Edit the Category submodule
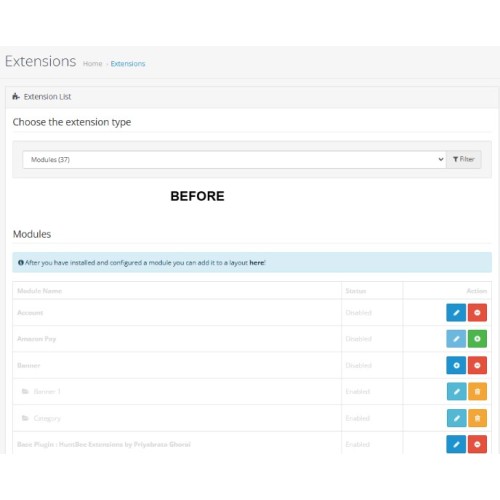Image resolution: width=500 pixels, height=500 pixels. coord(456,418)
